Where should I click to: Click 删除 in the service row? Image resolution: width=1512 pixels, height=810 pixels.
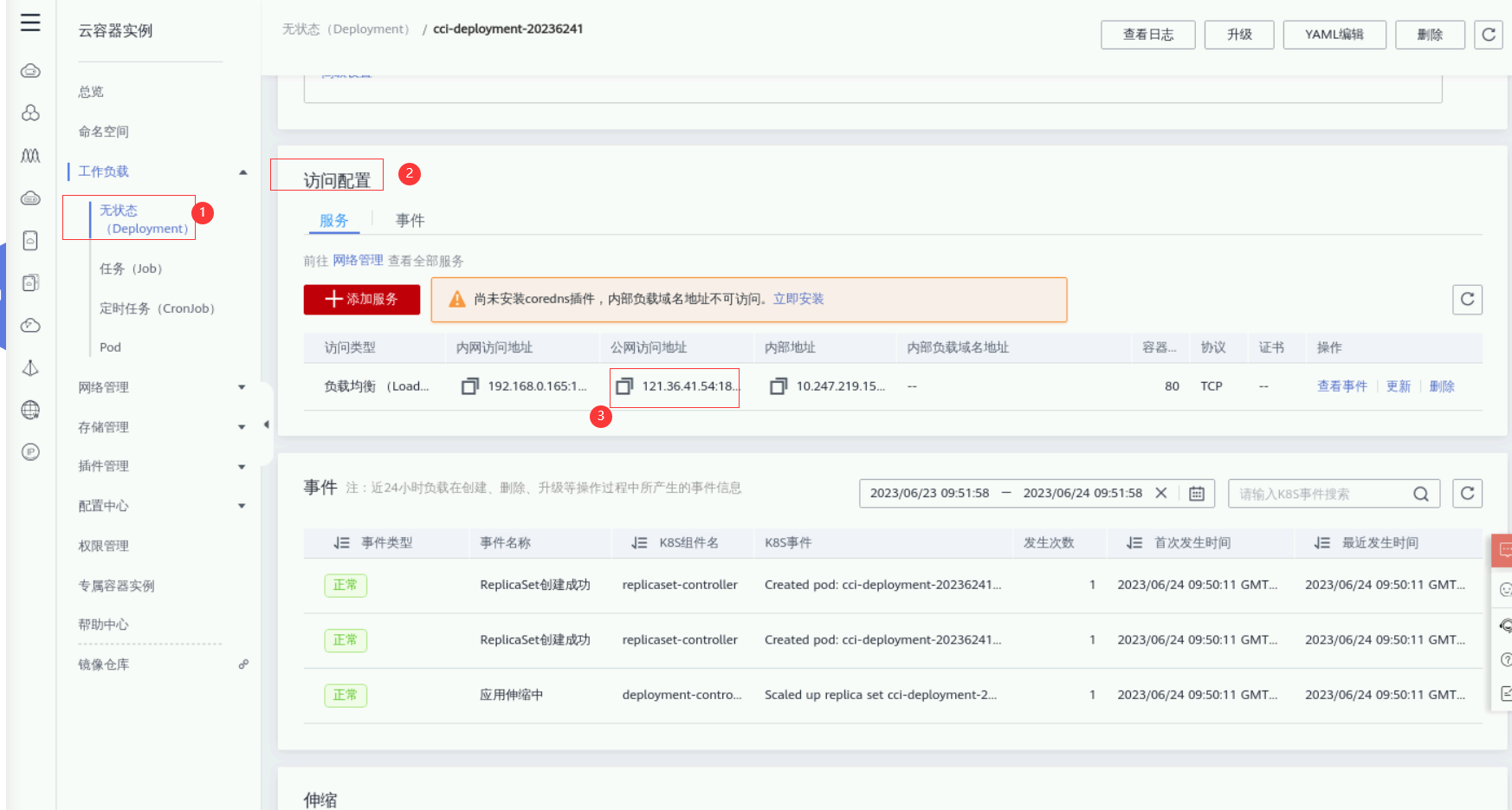point(1442,386)
